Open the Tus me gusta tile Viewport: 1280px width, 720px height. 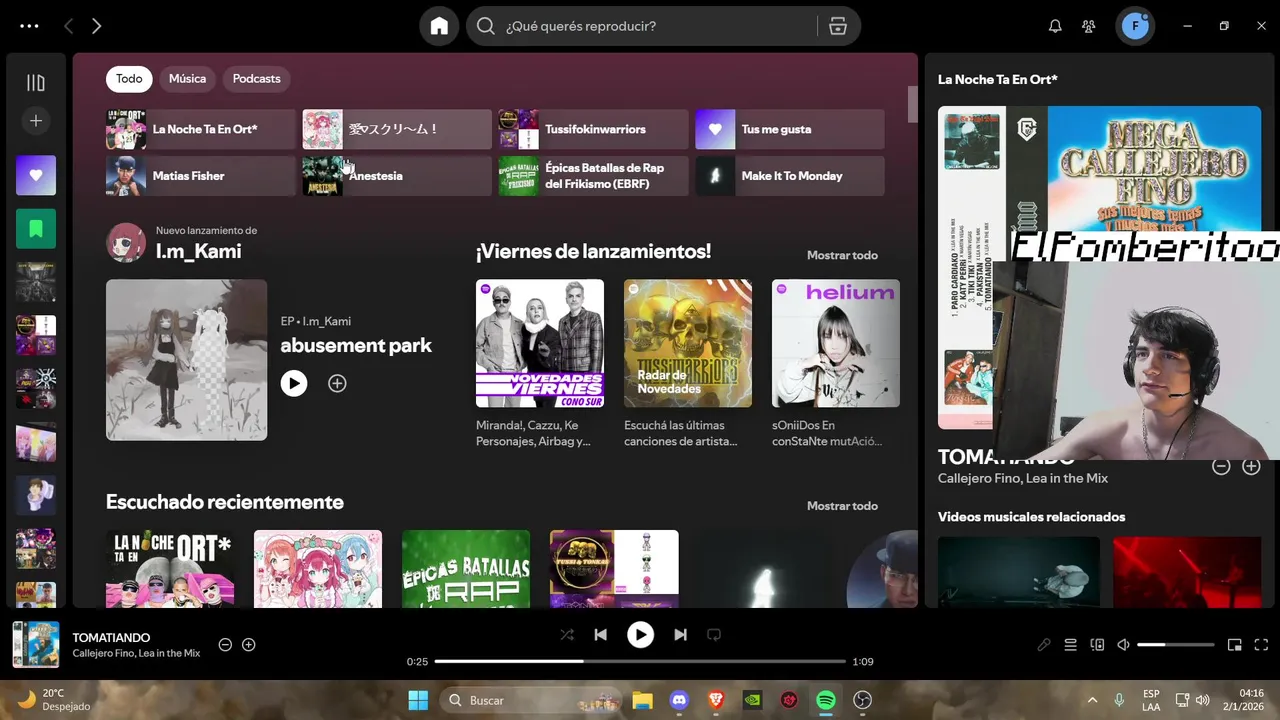coord(790,129)
